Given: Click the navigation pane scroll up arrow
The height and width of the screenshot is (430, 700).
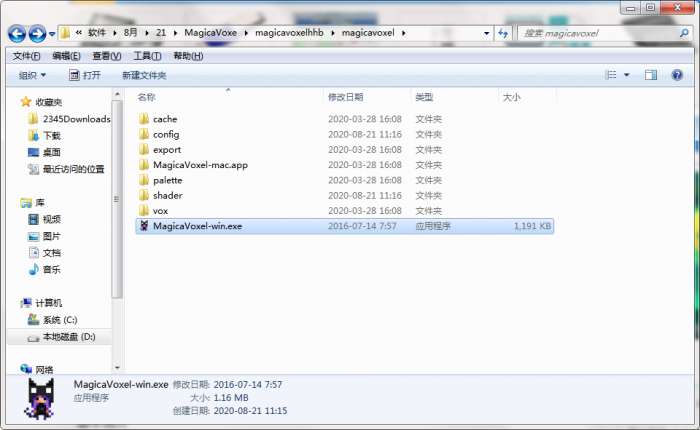Looking at the screenshot, I should [x=117, y=94].
